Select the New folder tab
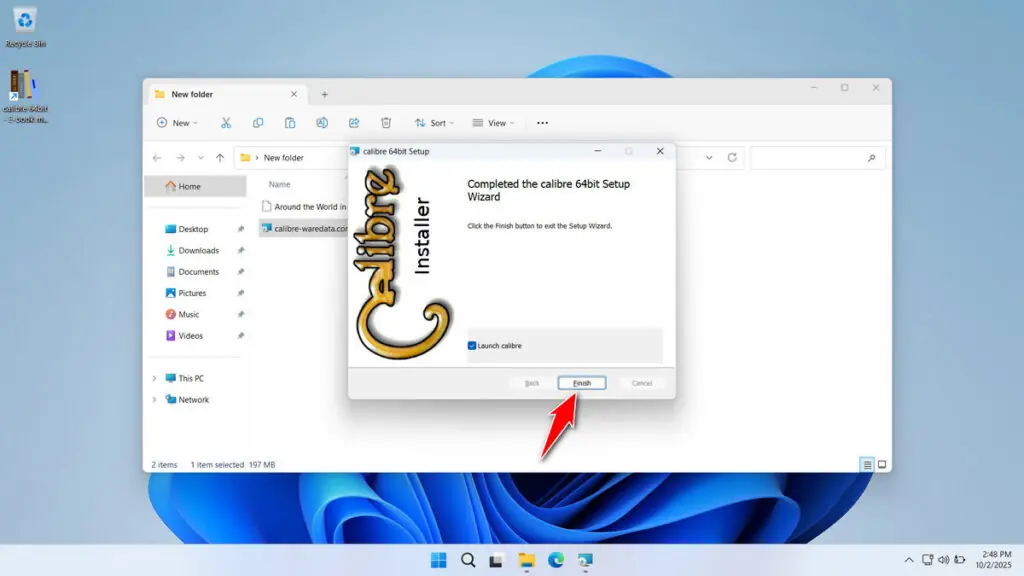 [x=216, y=94]
